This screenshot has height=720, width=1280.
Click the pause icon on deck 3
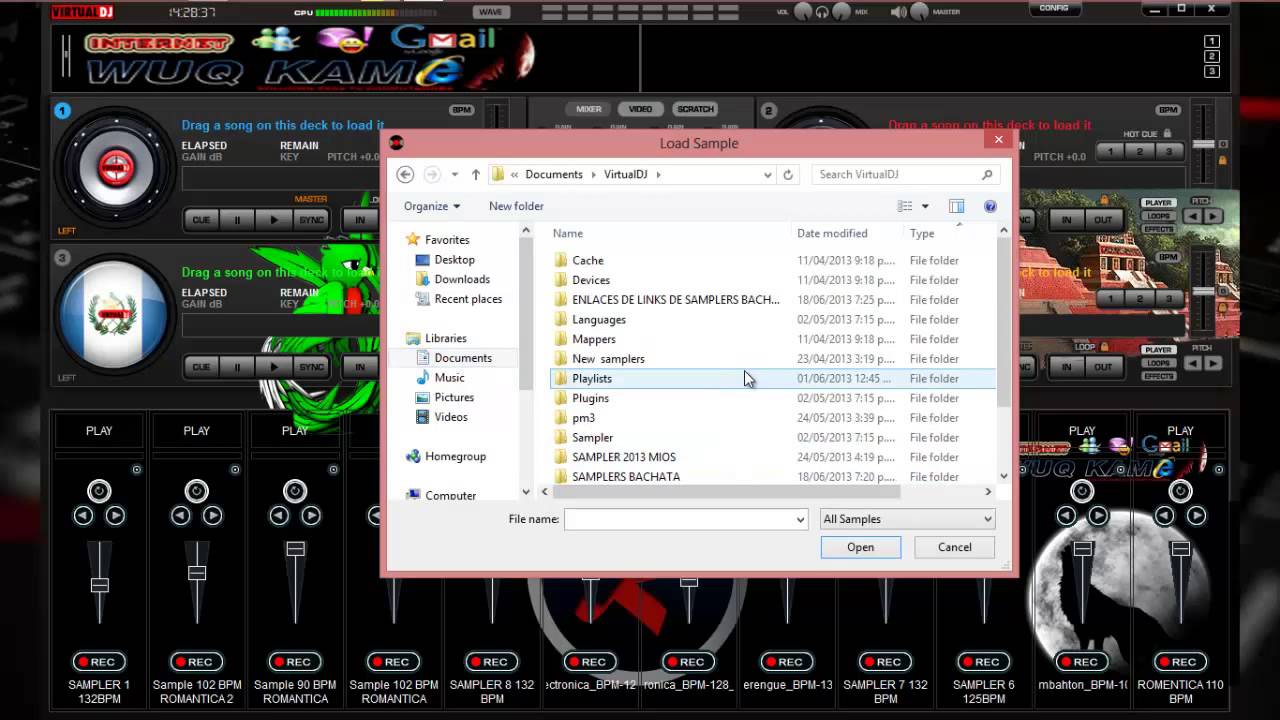click(237, 367)
